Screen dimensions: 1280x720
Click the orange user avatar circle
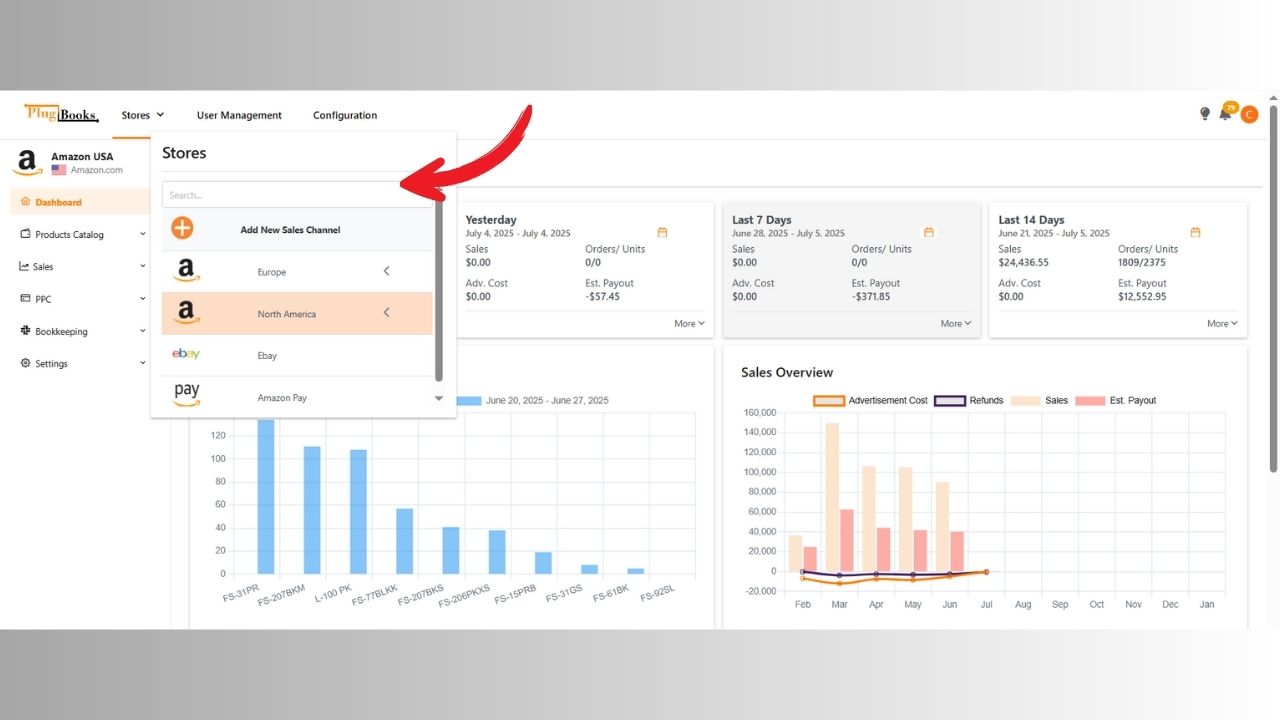tap(1248, 113)
